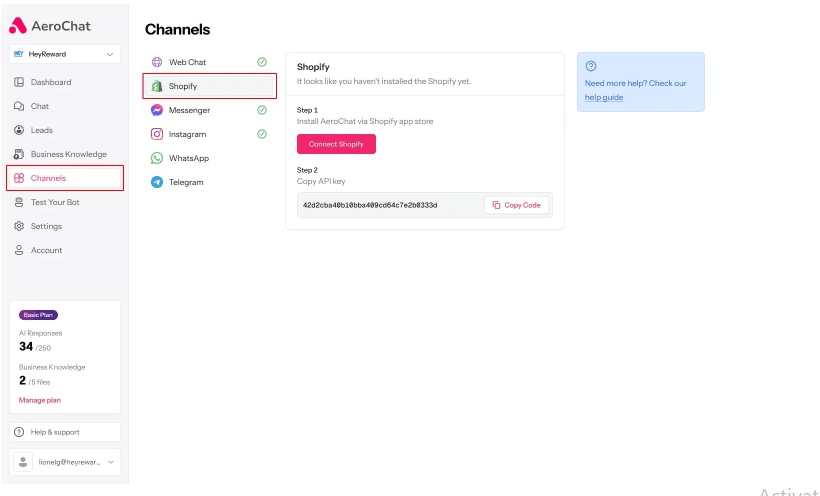820x496 pixels.
Task: Click the 'Copy API key' text
Action: coord(321,182)
